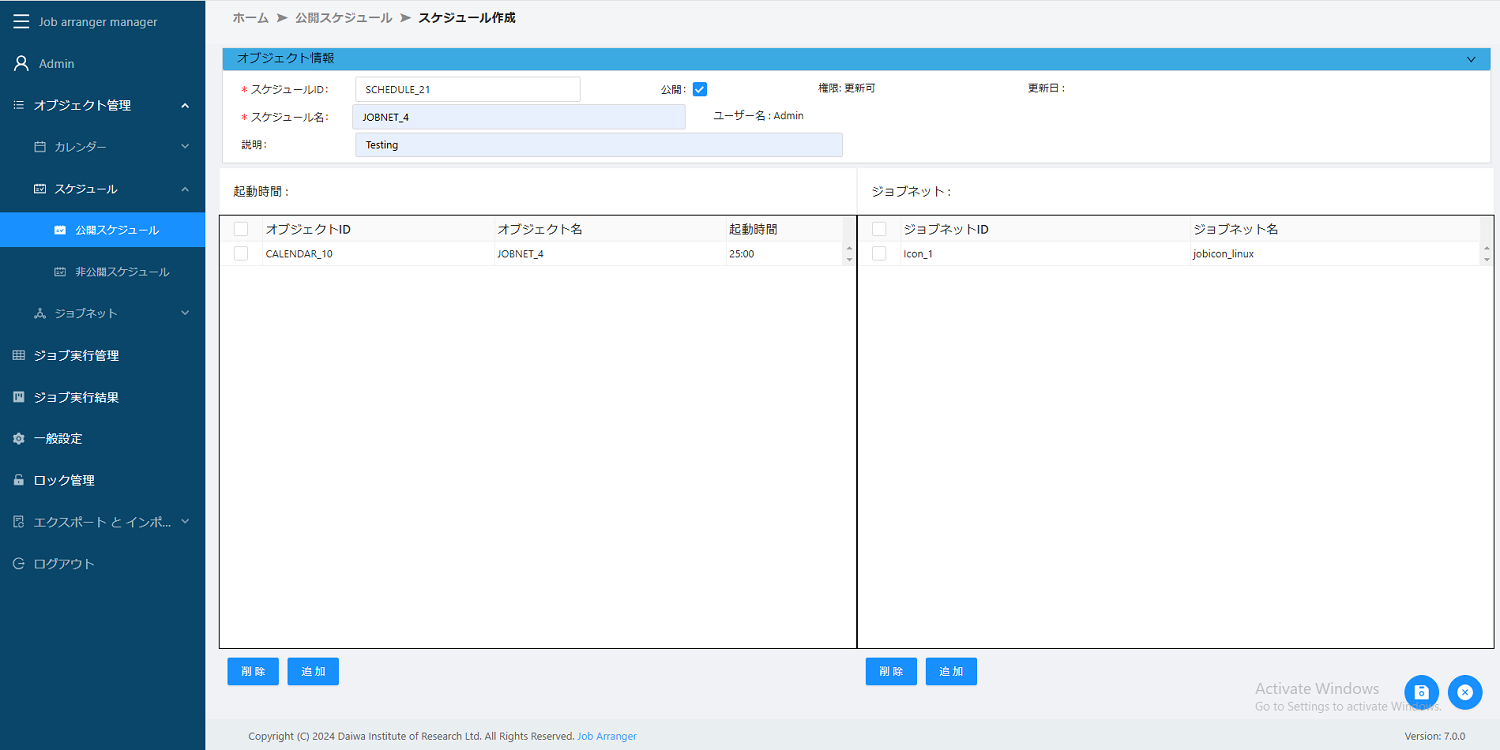
Task: Select the ジョブ実行管理 grid icon
Action: 17,355
